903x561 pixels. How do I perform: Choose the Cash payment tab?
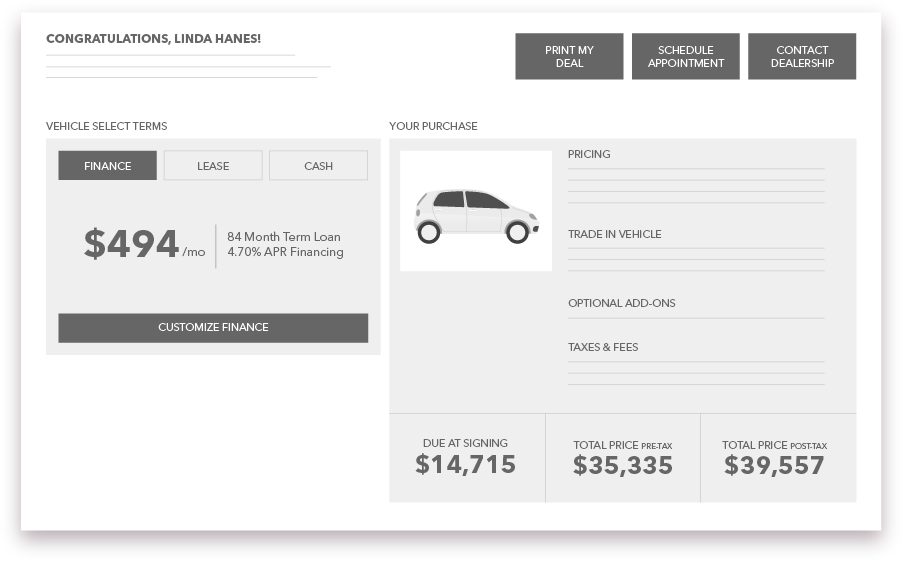click(x=318, y=166)
